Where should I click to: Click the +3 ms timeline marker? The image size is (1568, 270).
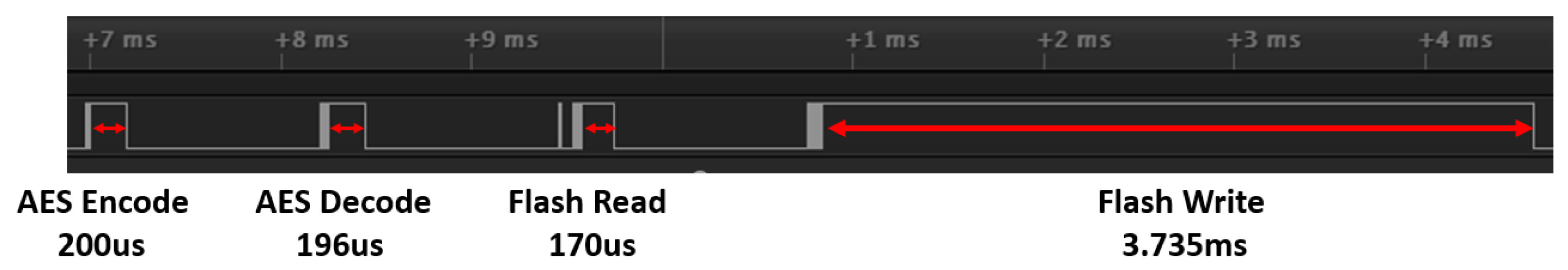tap(1264, 40)
